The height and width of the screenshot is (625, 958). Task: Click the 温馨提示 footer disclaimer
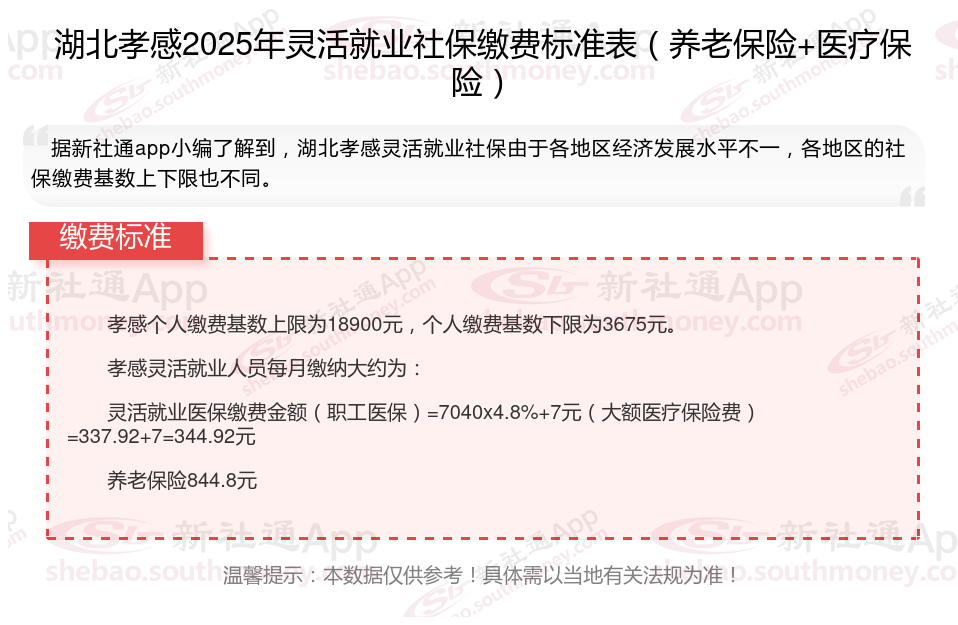[481, 575]
